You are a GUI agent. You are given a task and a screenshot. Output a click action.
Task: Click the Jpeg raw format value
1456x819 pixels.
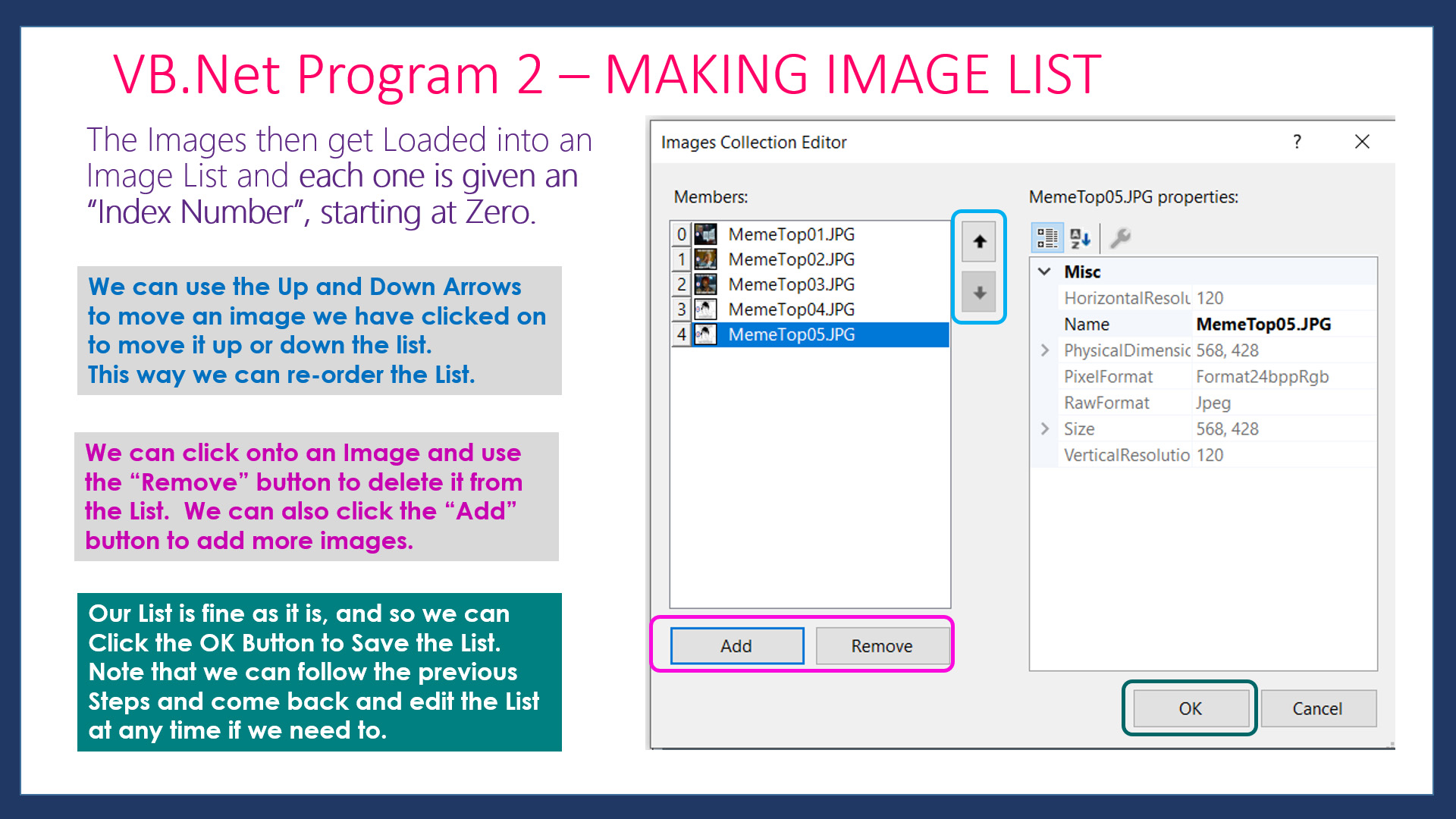(1213, 403)
